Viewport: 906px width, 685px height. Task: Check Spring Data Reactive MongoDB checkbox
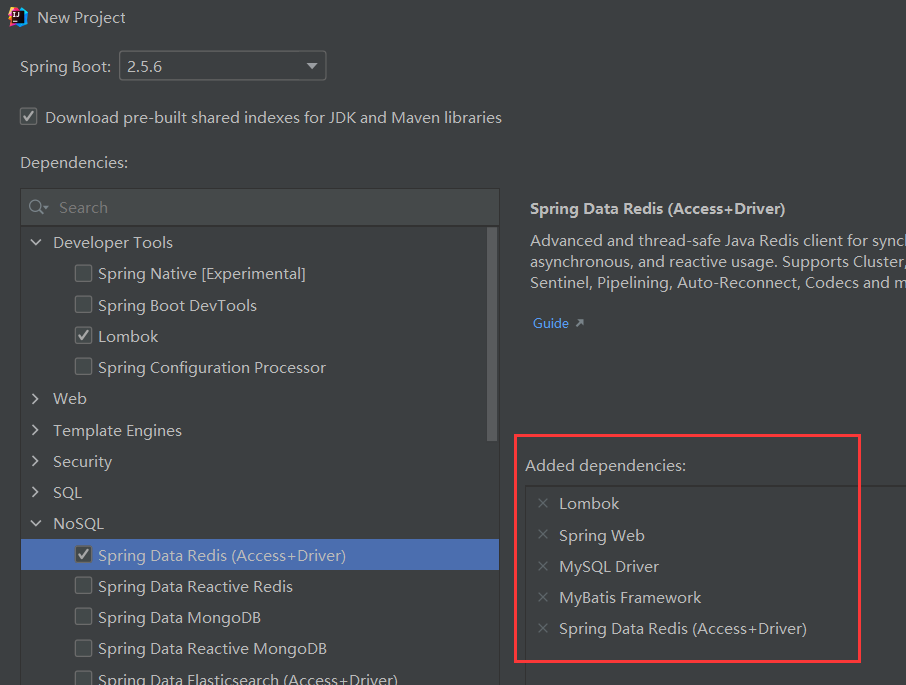click(x=83, y=648)
